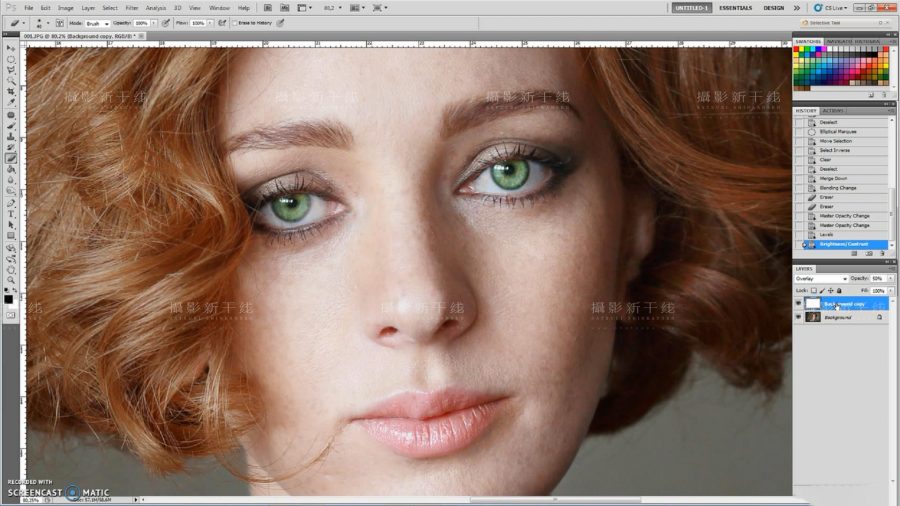The height and width of the screenshot is (506, 900).
Task: Select the Pen tool
Action: tap(11, 203)
